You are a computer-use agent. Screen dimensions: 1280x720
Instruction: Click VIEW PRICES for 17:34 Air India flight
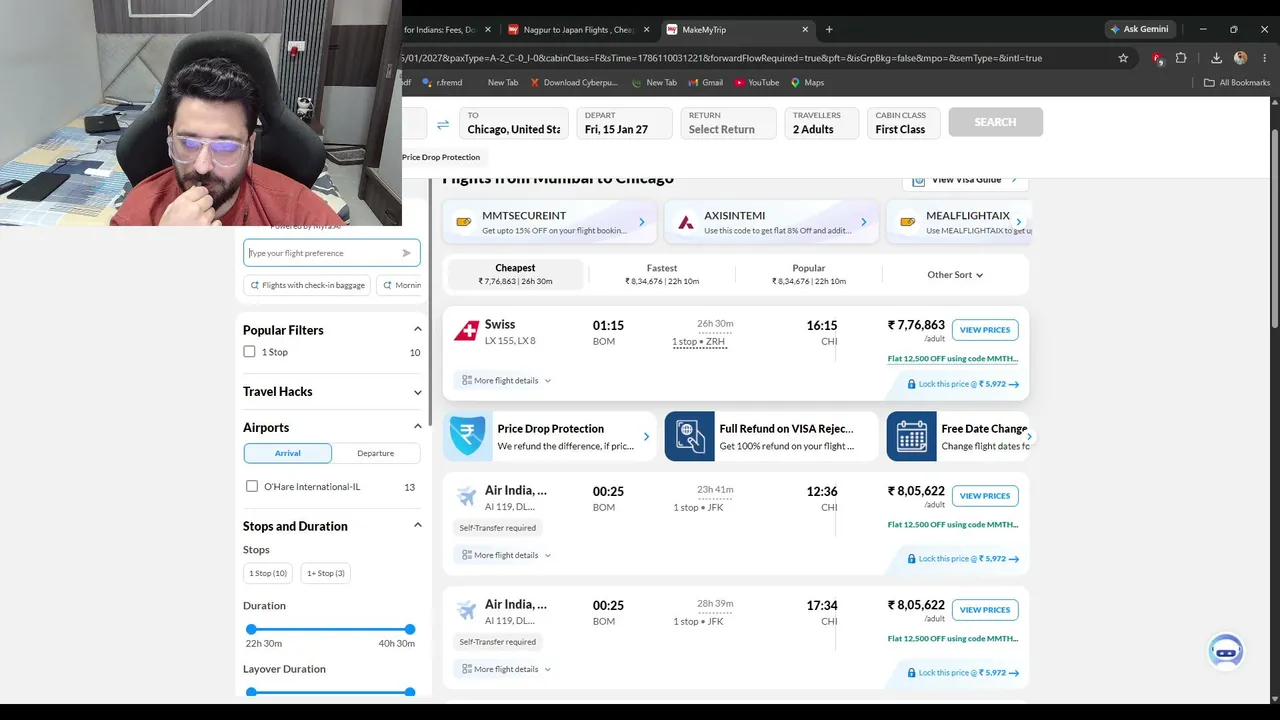pyautogui.click(x=985, y=610)
